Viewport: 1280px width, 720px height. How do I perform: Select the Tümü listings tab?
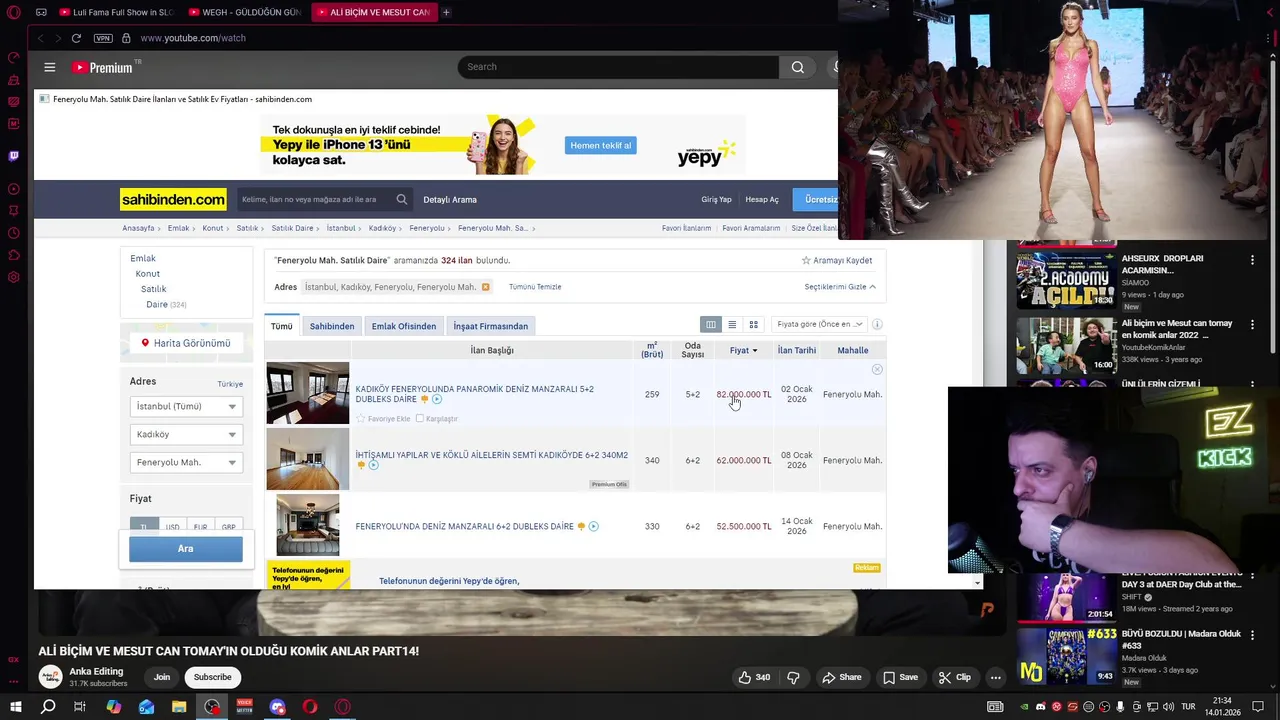coord(282,326)
